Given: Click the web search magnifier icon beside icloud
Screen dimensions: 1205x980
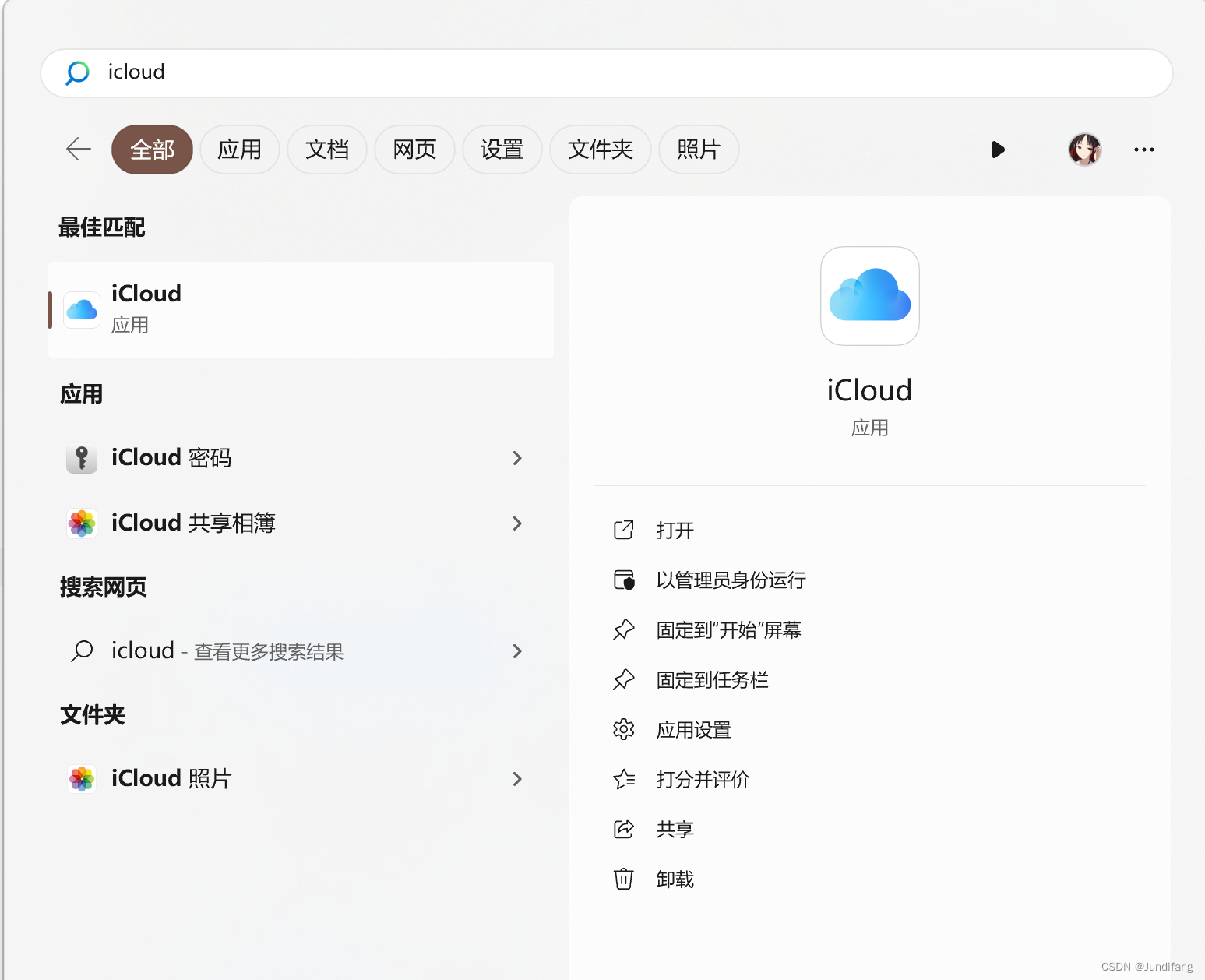Looking at the screenshot, I should click(x=82, y=651).
